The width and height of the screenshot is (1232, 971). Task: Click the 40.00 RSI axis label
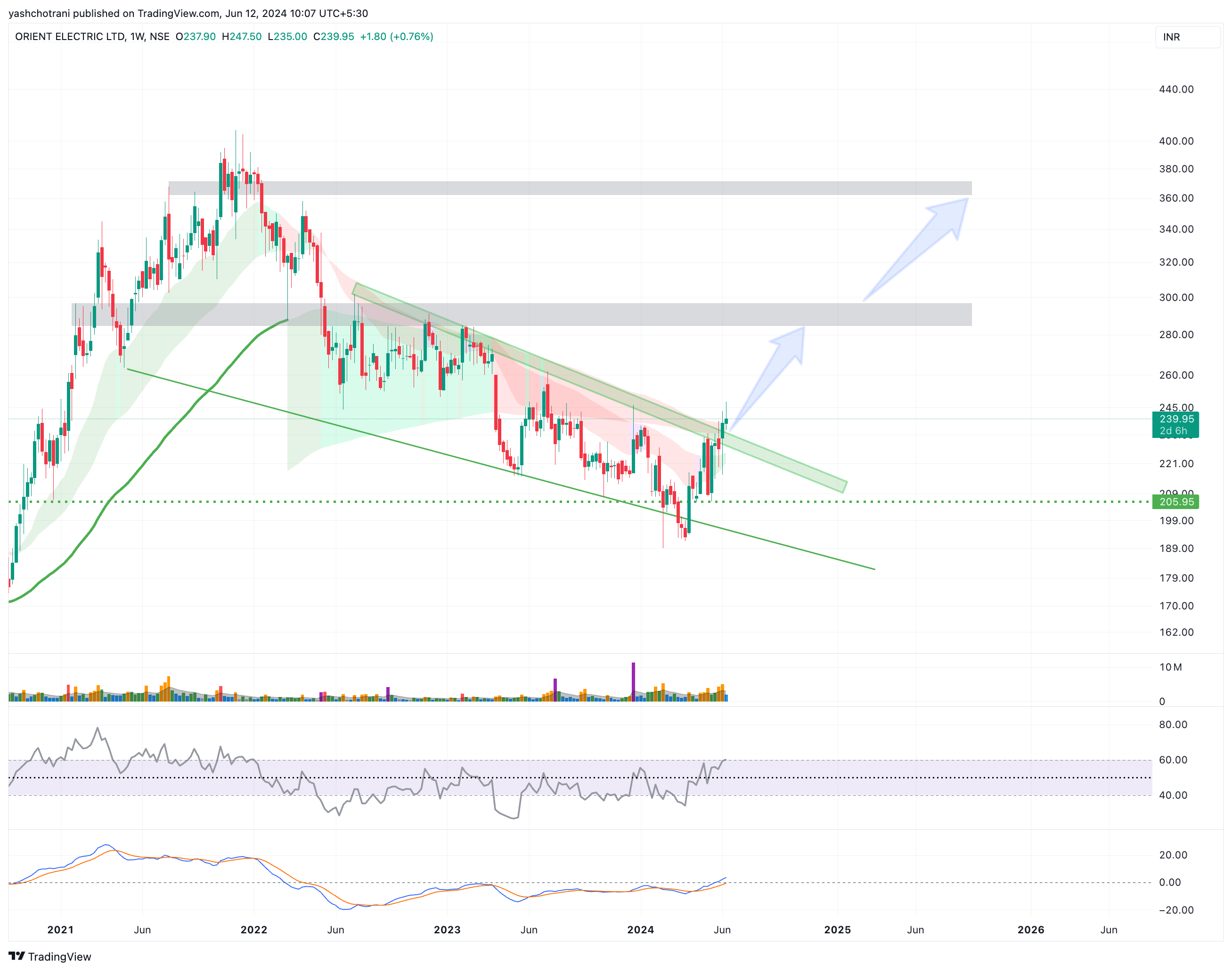tap(1173, 795)
